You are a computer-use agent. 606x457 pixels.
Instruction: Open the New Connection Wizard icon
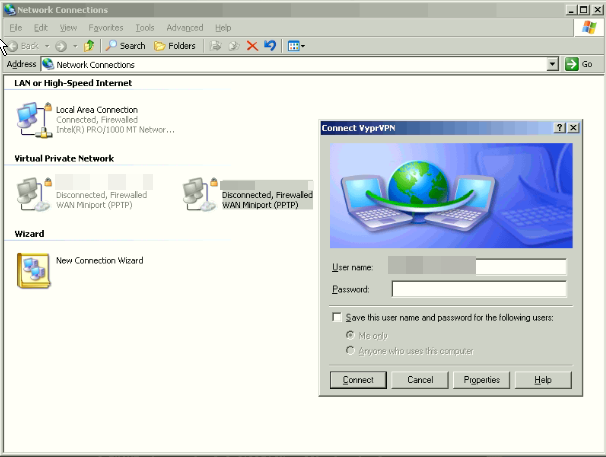[x=33, y=270]
